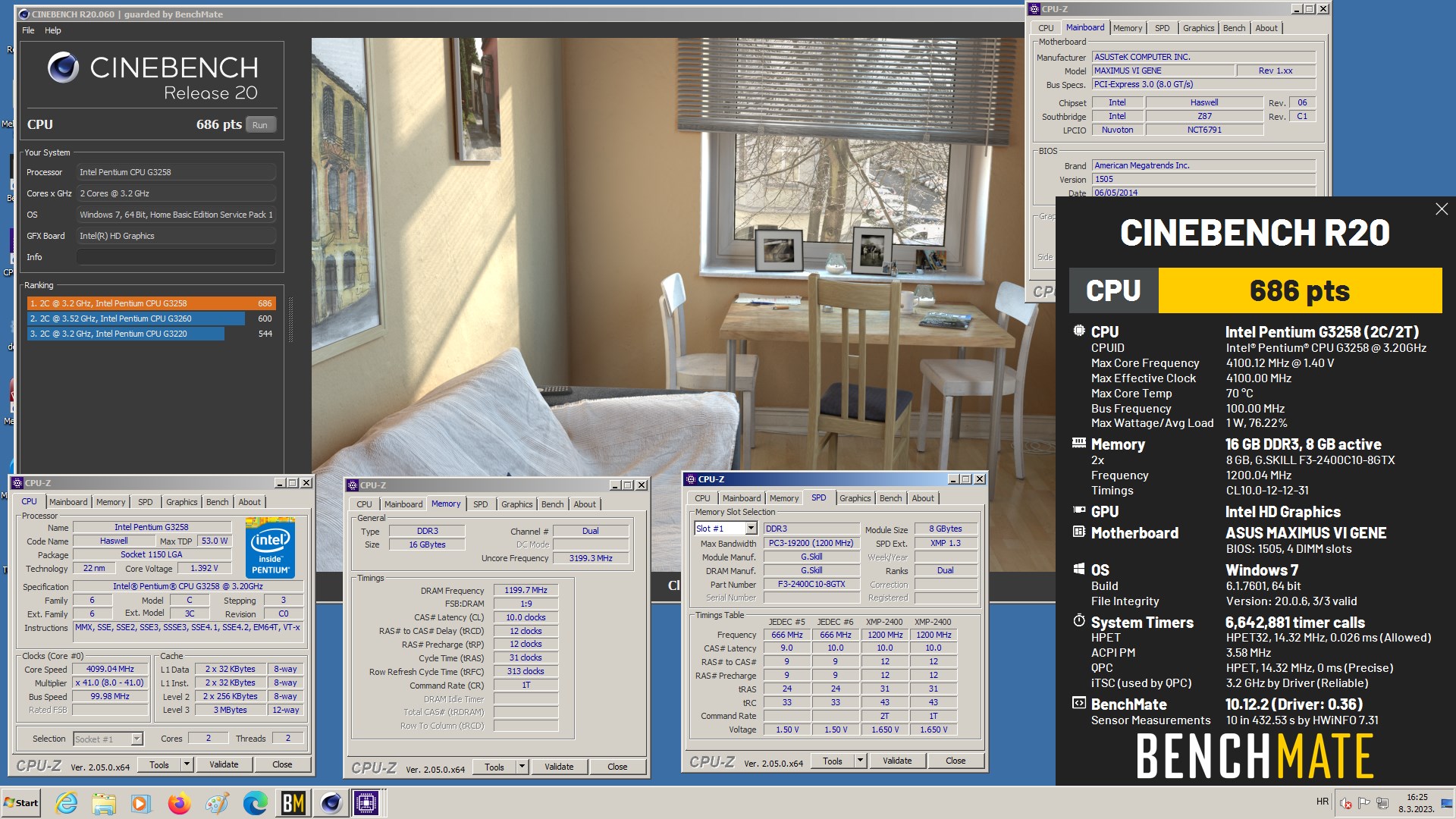Click the CPU-Z title icon in SPD window

coord(690,479)
